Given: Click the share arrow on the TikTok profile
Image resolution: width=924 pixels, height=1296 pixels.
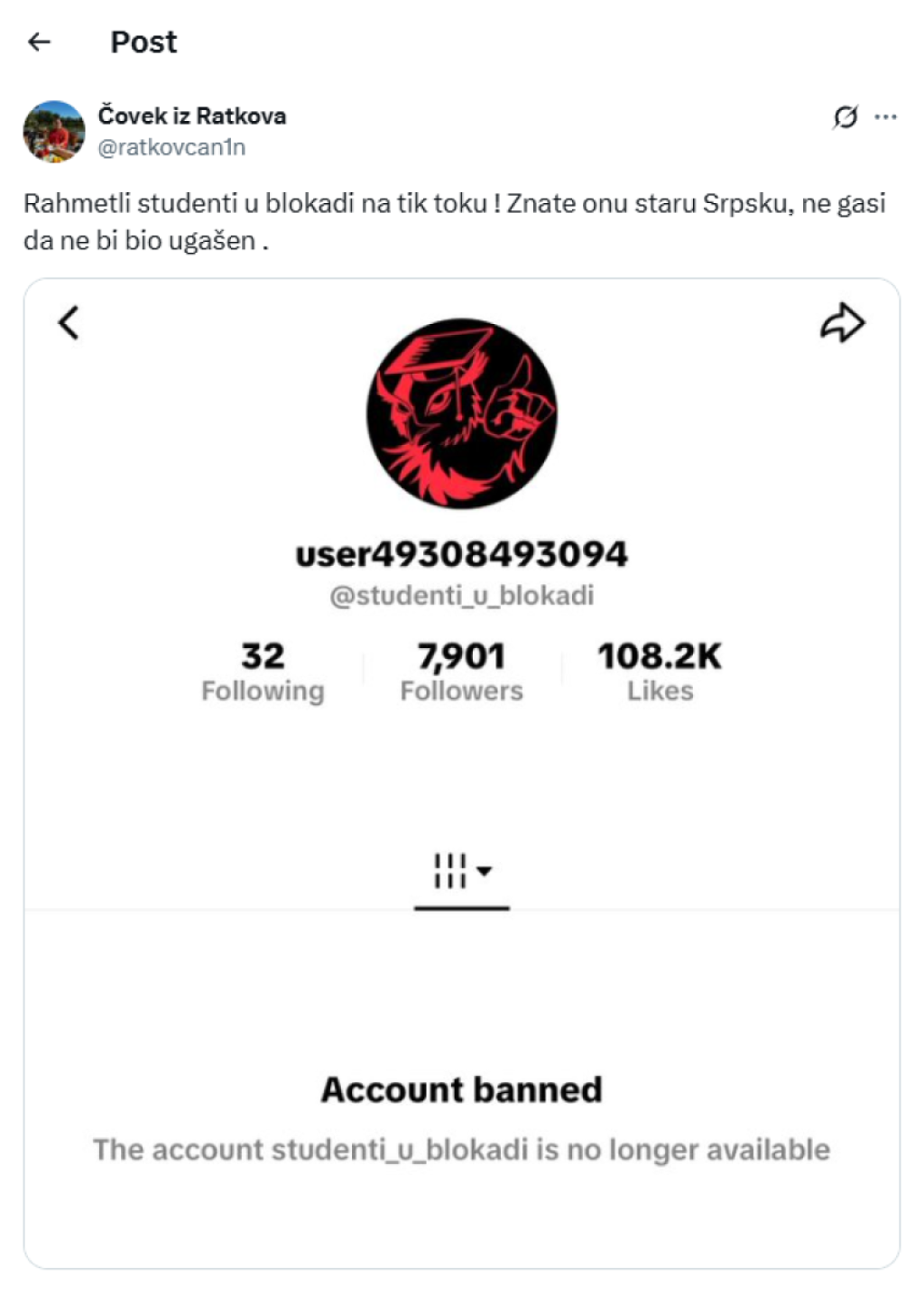Looking at the screenshot, I should point(842,323).
